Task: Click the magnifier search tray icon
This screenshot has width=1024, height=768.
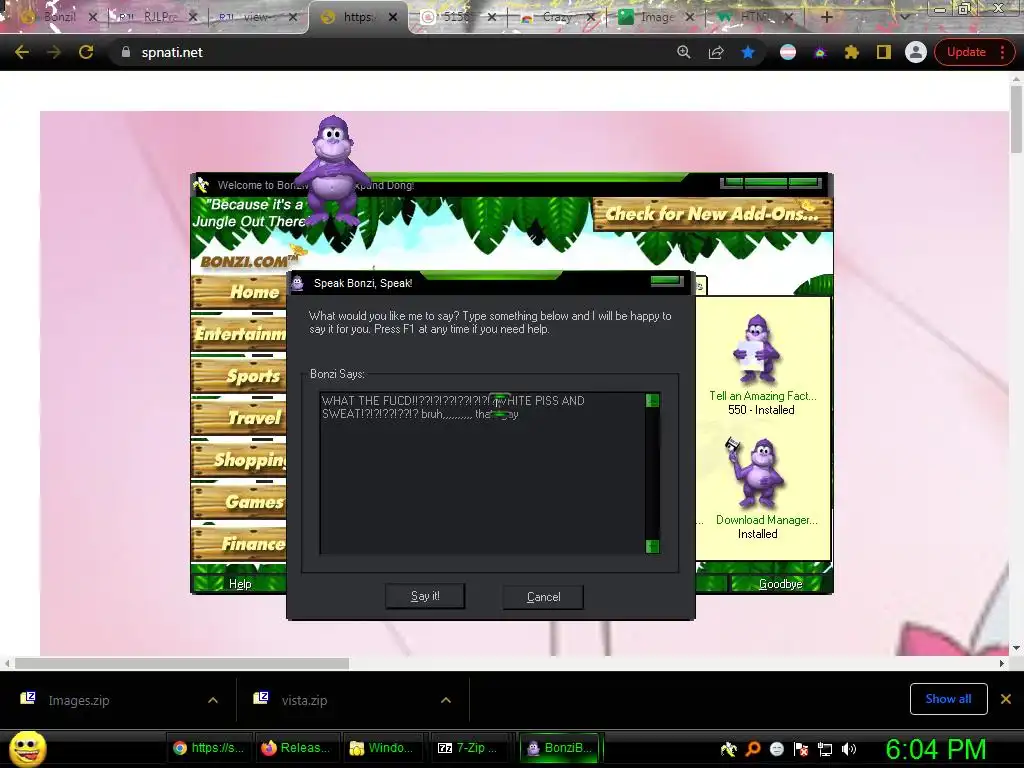Action: 753,749
